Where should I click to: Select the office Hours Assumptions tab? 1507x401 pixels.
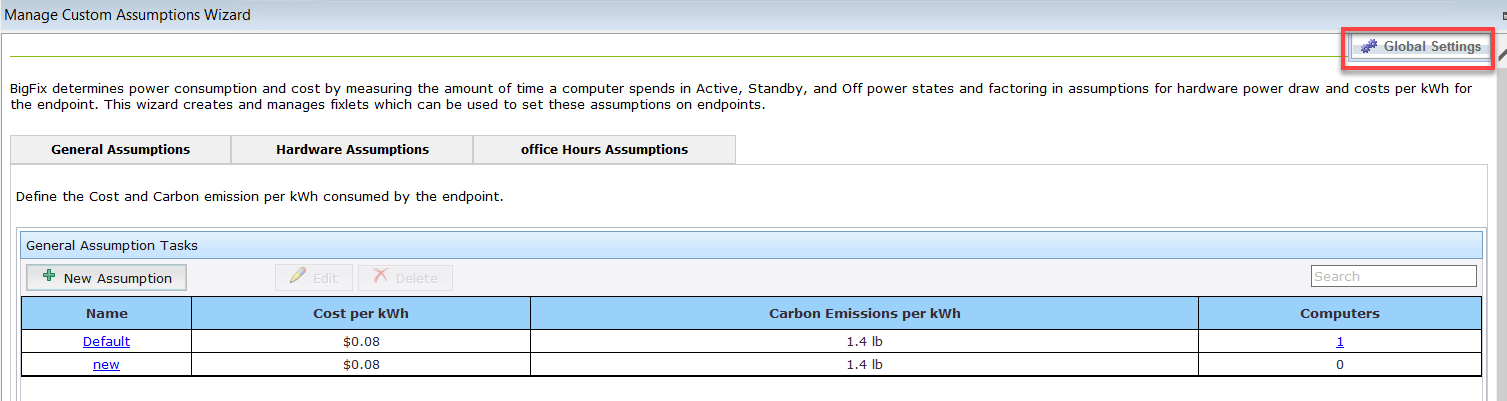coord(604,150)
